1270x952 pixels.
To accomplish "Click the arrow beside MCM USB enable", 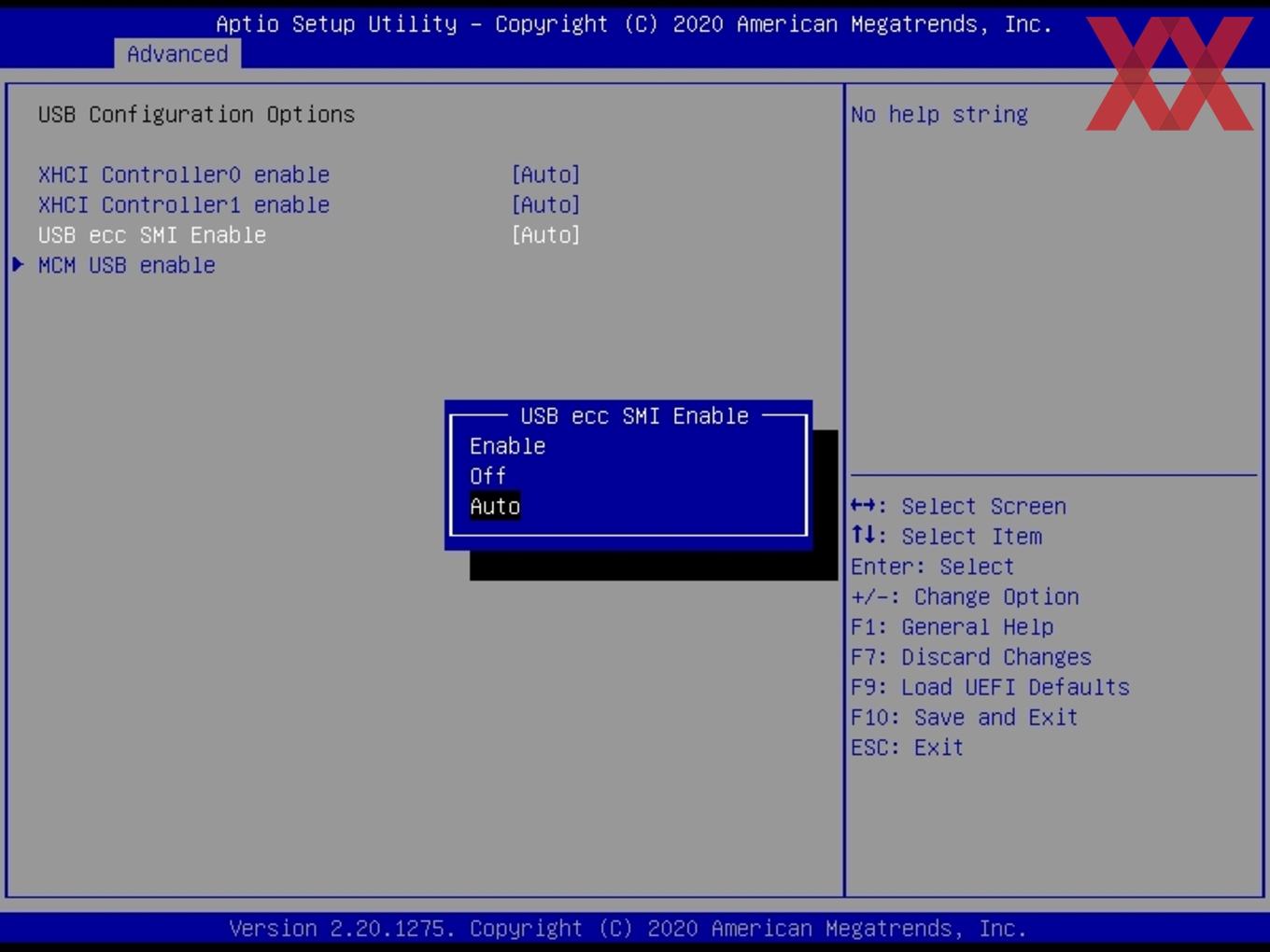I will pyautogui.click(x=18, y=265).
